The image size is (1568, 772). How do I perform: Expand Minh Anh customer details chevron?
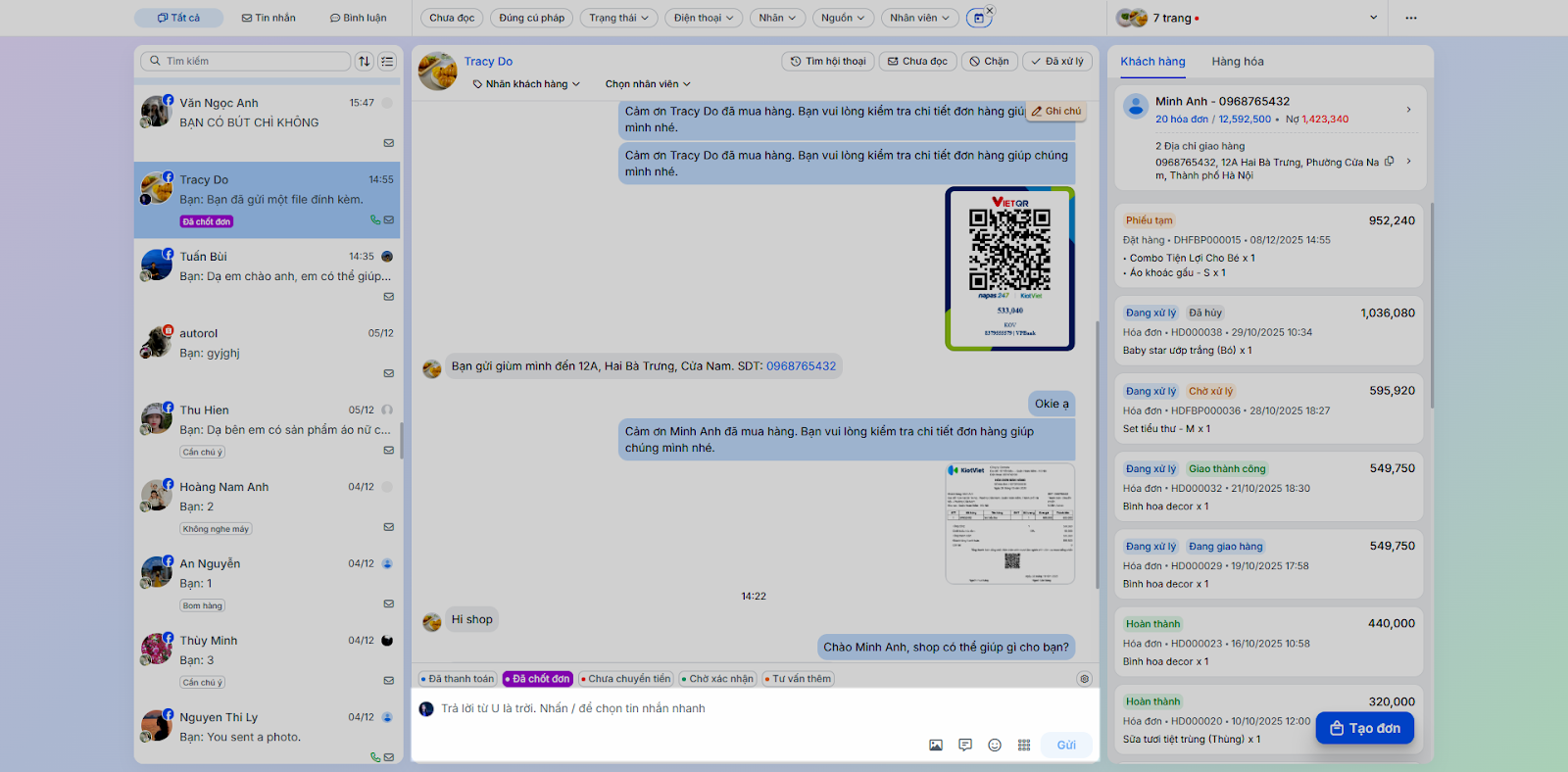pyautogui.click(x=1409, y=110)
